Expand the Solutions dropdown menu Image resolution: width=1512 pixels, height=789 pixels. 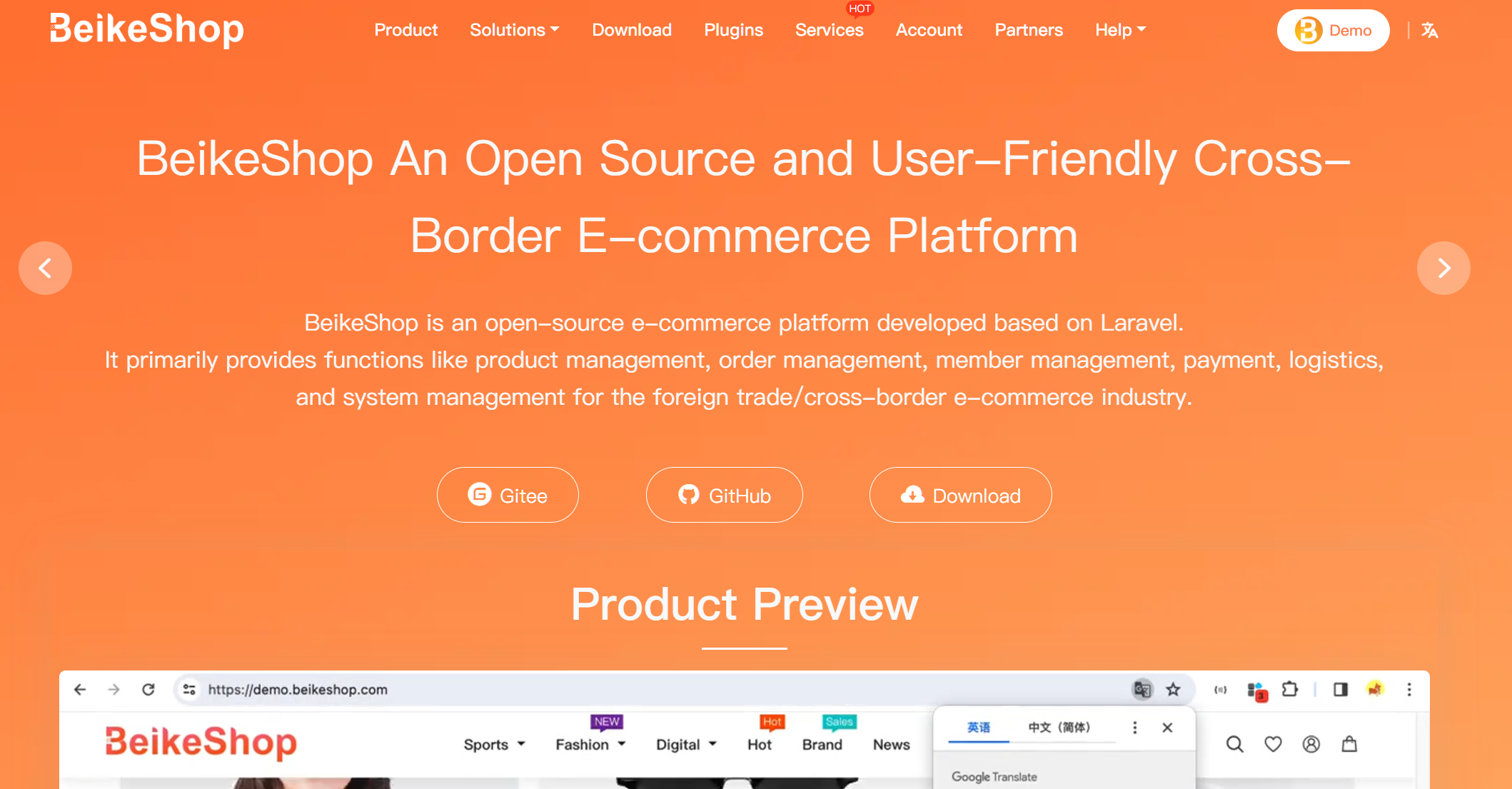coord(514,30)
